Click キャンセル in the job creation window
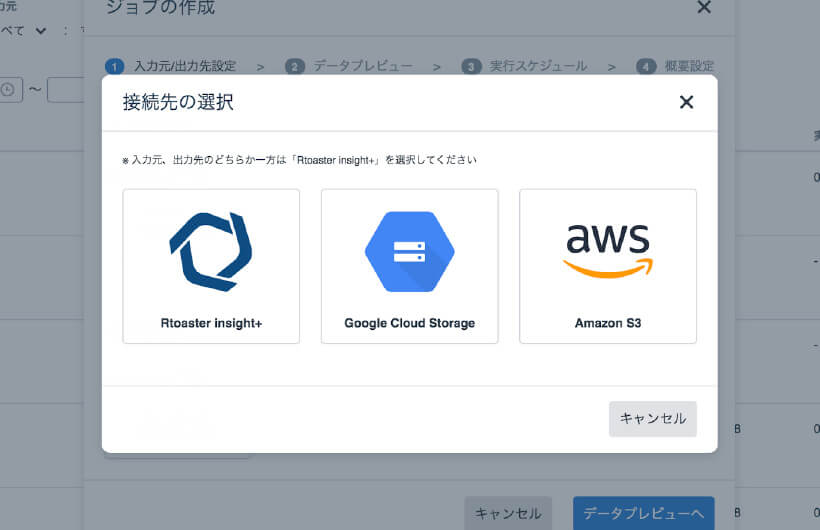Viewport: 820px width, 530px height. (x=508, y=513)
